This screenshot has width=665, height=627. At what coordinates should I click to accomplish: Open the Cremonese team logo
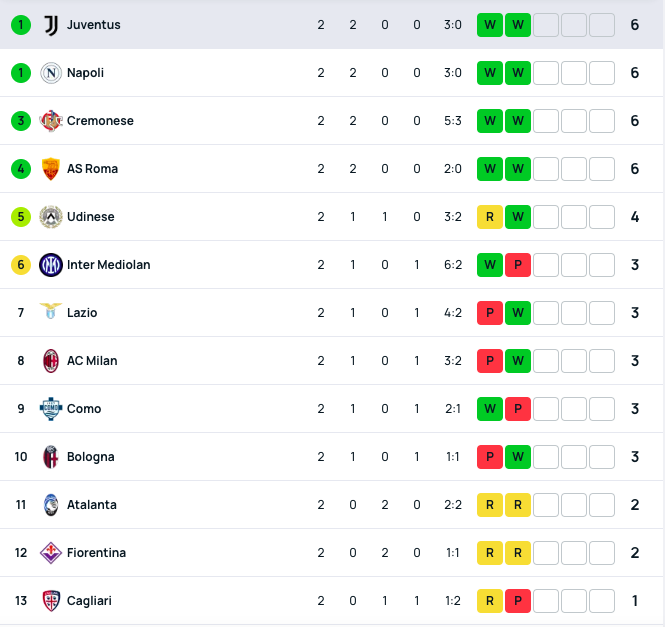pyautogui.click(x=51, y=121)
